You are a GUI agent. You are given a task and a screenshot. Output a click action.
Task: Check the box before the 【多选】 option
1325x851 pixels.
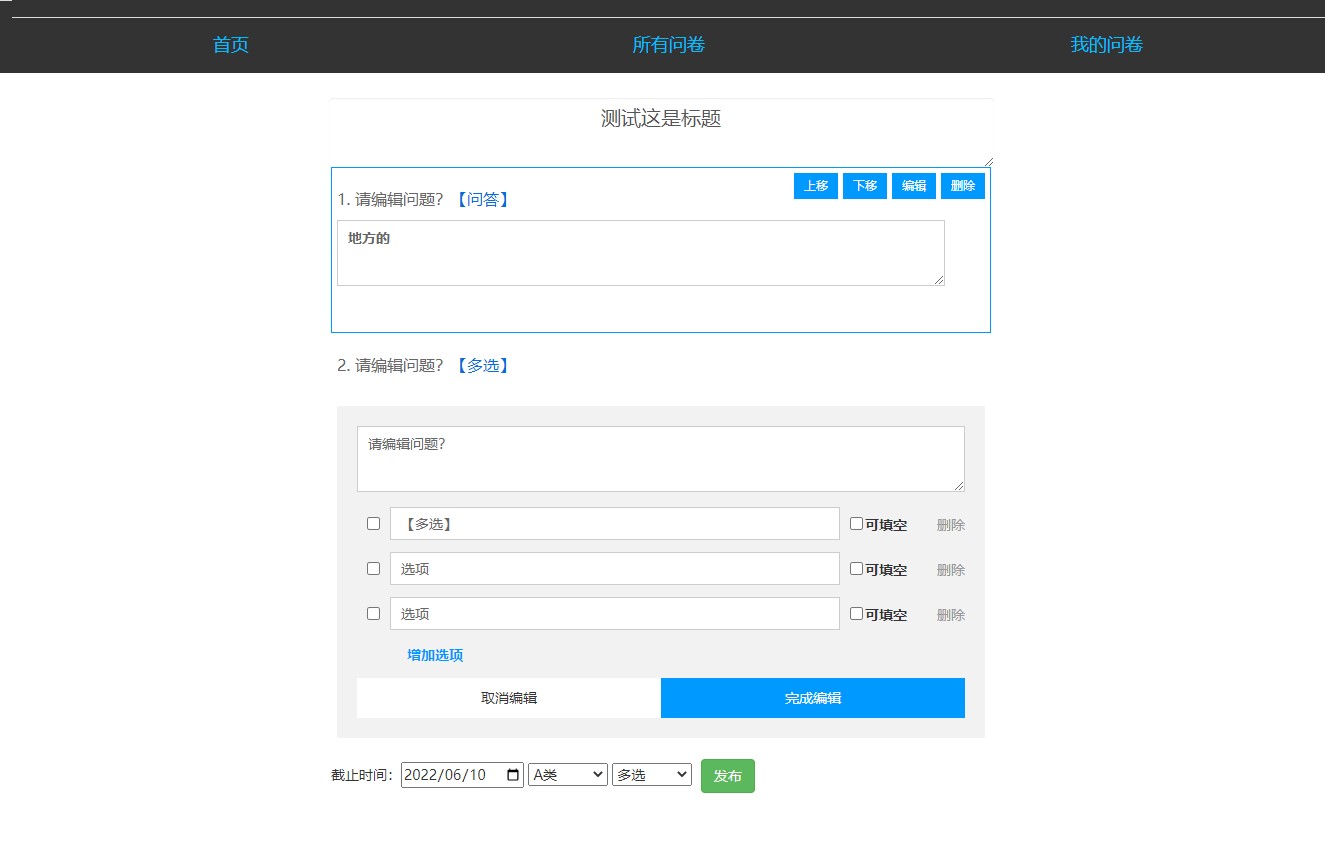(373, 523)
